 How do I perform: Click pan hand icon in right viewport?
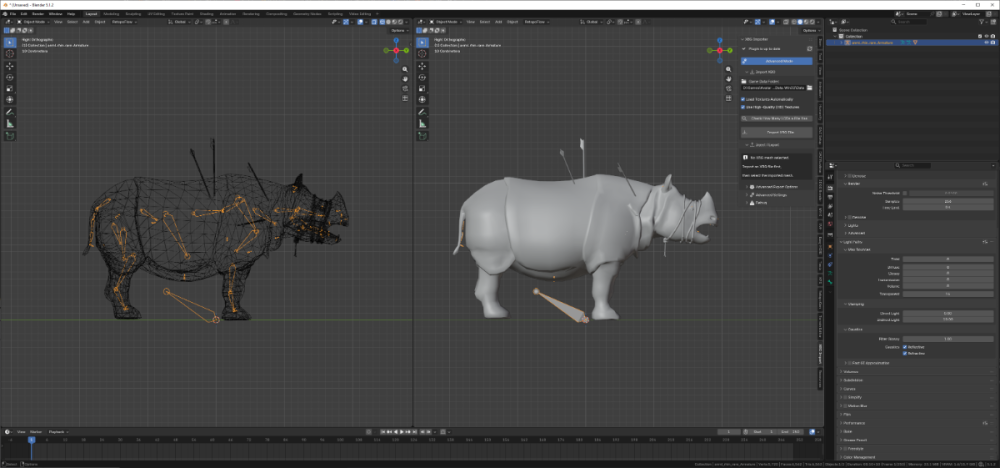tap(729, 79)
